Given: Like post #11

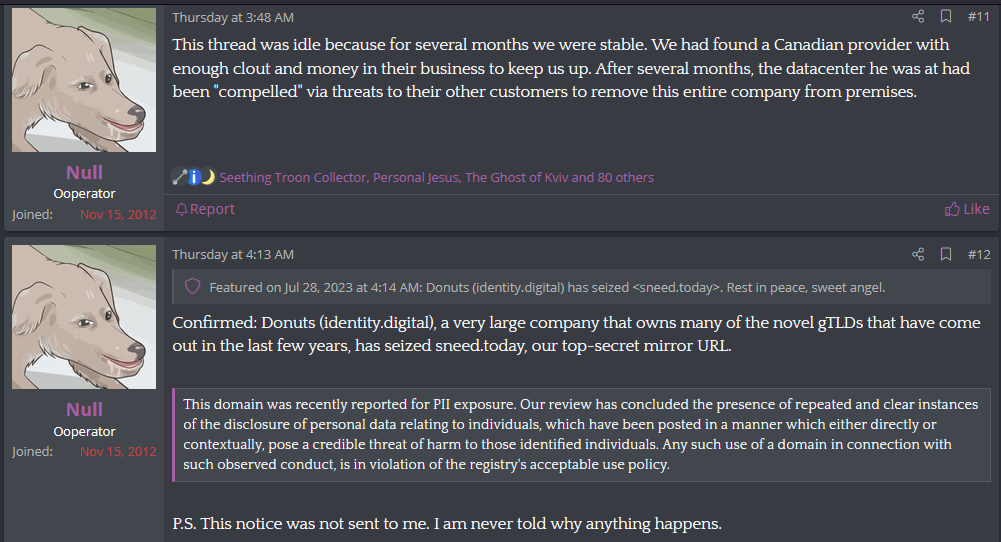Looking at the screenshot, I should click(x=967, y=209).
